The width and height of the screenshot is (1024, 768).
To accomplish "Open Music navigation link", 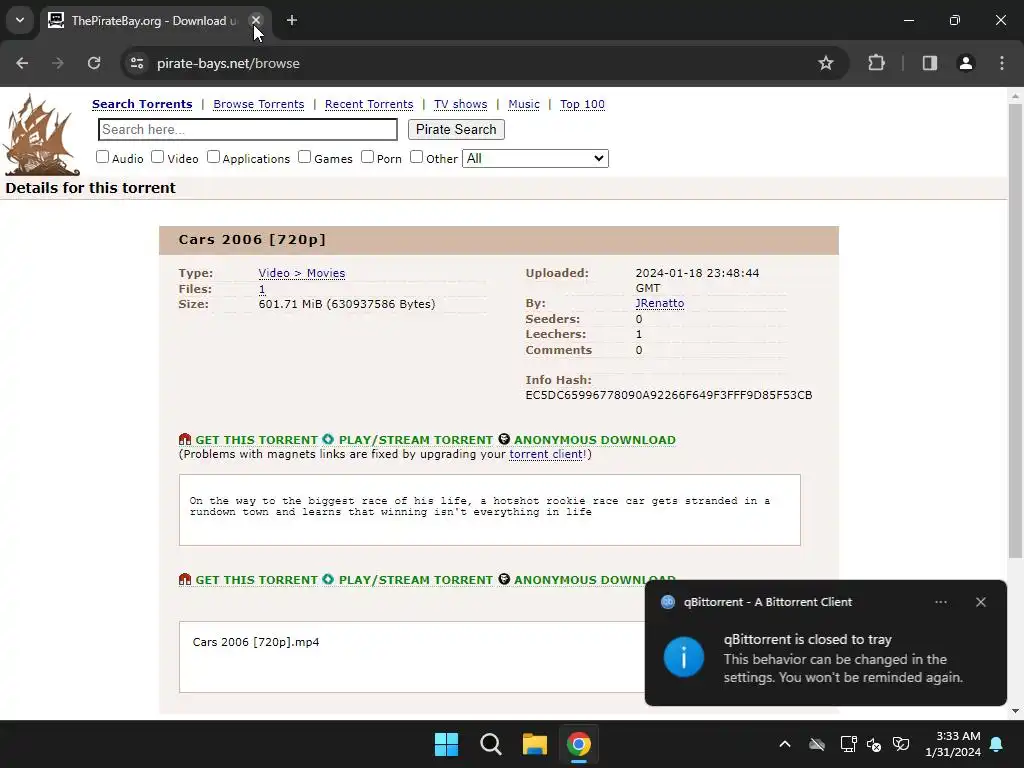I will [x=524, y=104].
